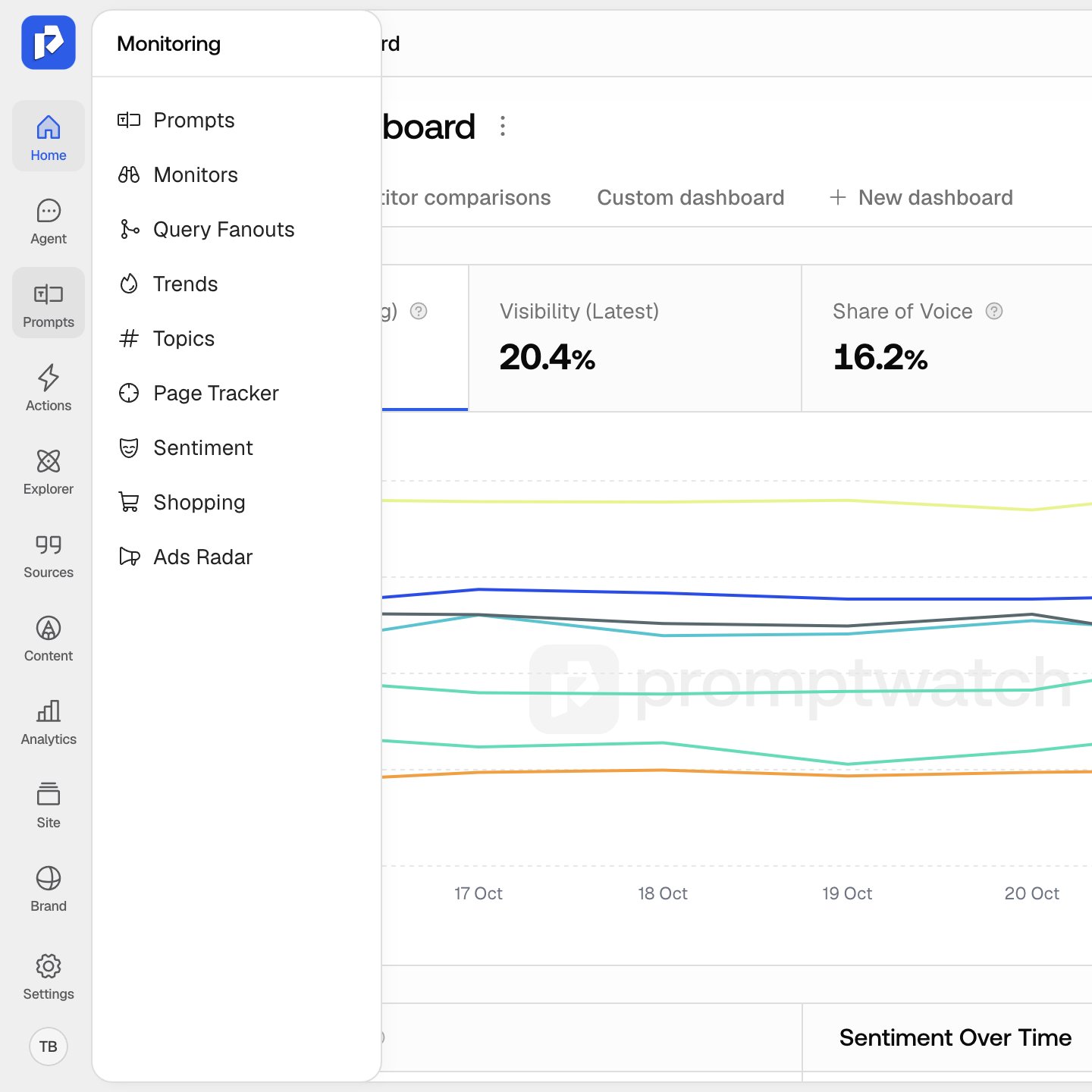Image resolution: width=1092 pixels, height=1092 pixels.
Task: Select Prompts in the left sidebar rail
Action: coord(49,303)
